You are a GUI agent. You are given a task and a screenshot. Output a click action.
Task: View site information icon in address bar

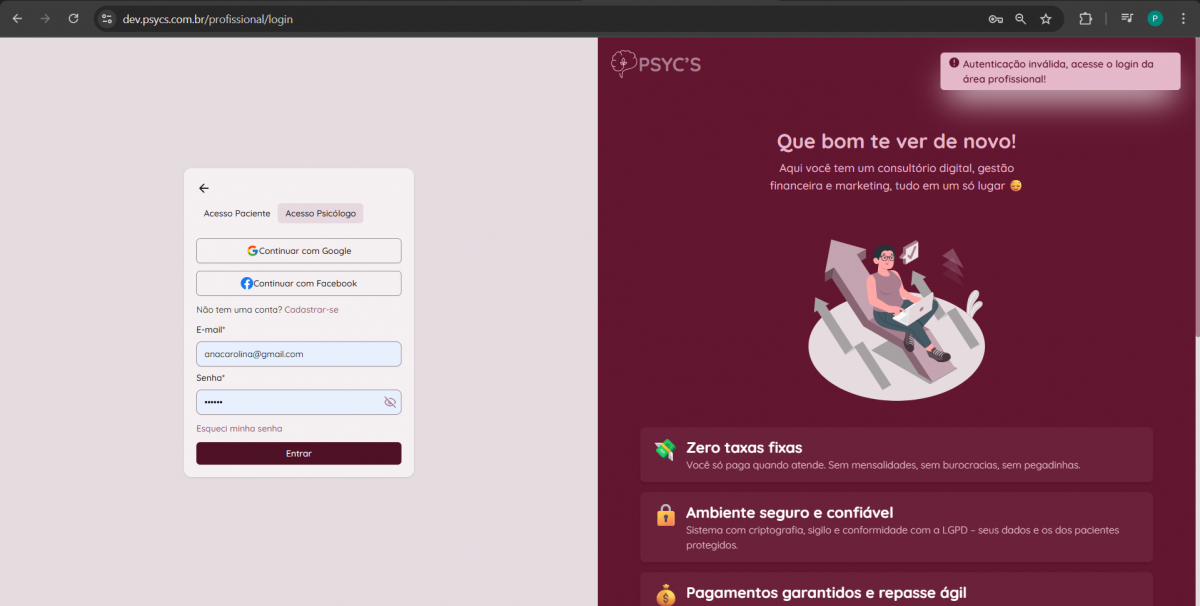click(108, 19)
